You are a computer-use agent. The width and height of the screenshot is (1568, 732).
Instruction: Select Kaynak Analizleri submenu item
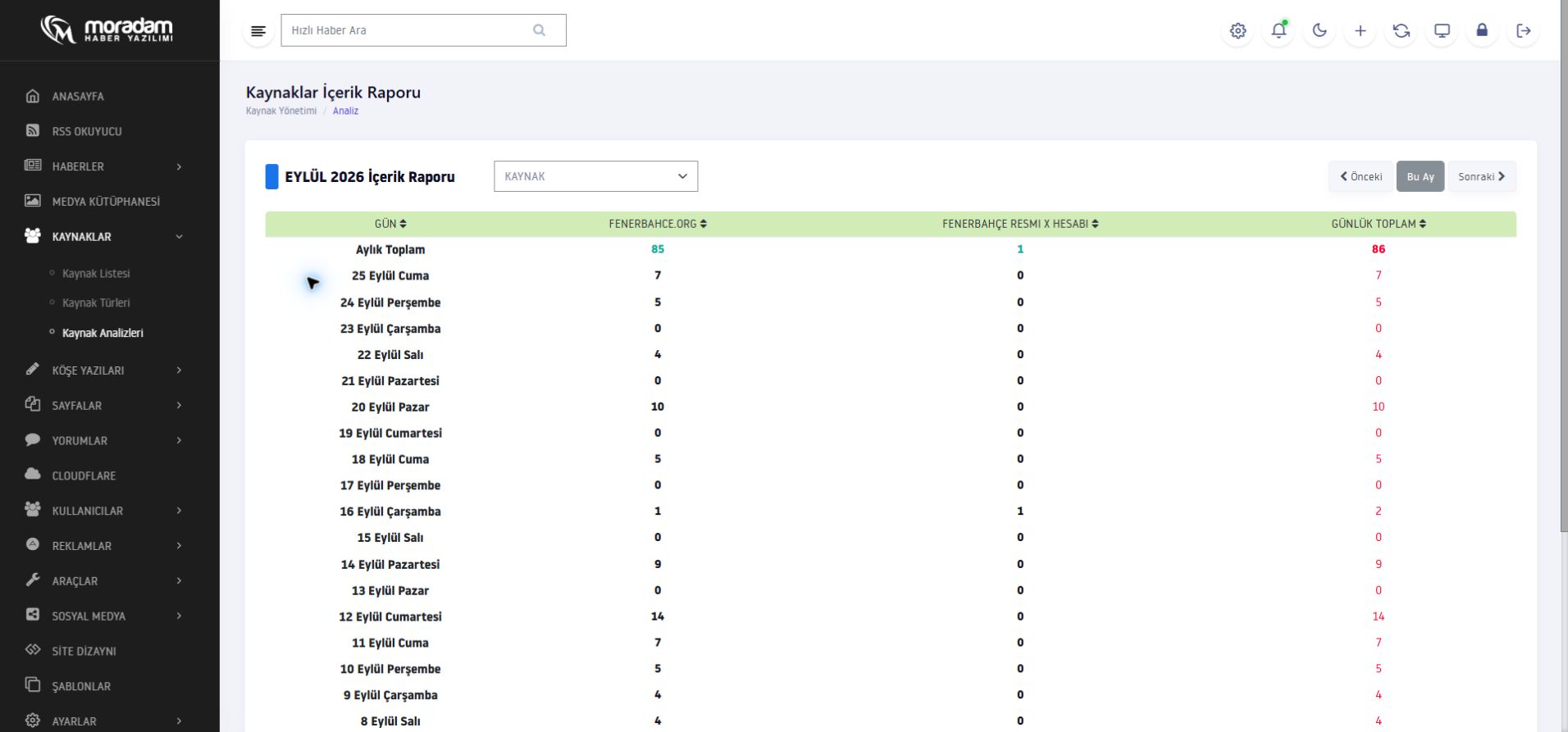(103, 333)
